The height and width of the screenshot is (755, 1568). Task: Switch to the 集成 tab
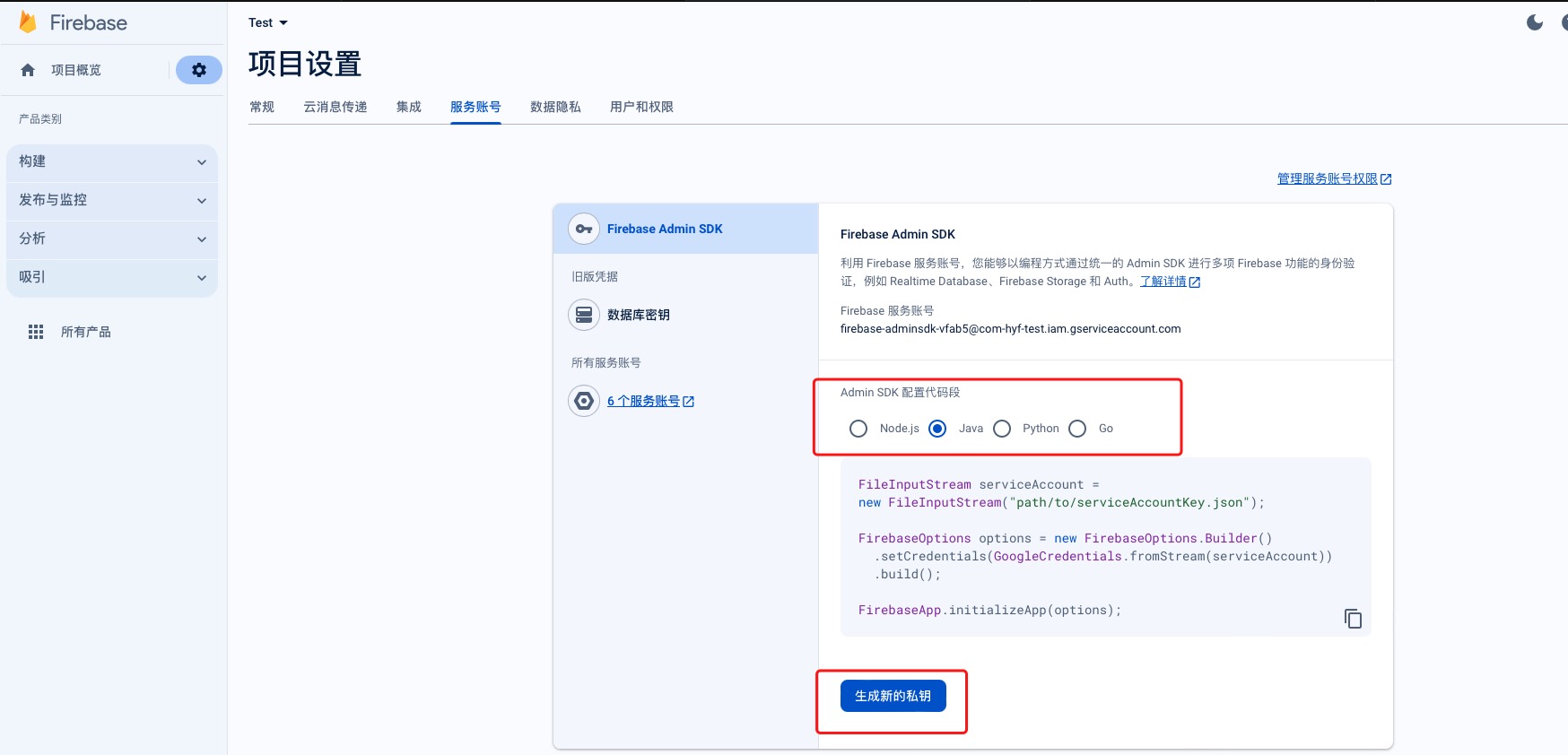pos(409,107)
